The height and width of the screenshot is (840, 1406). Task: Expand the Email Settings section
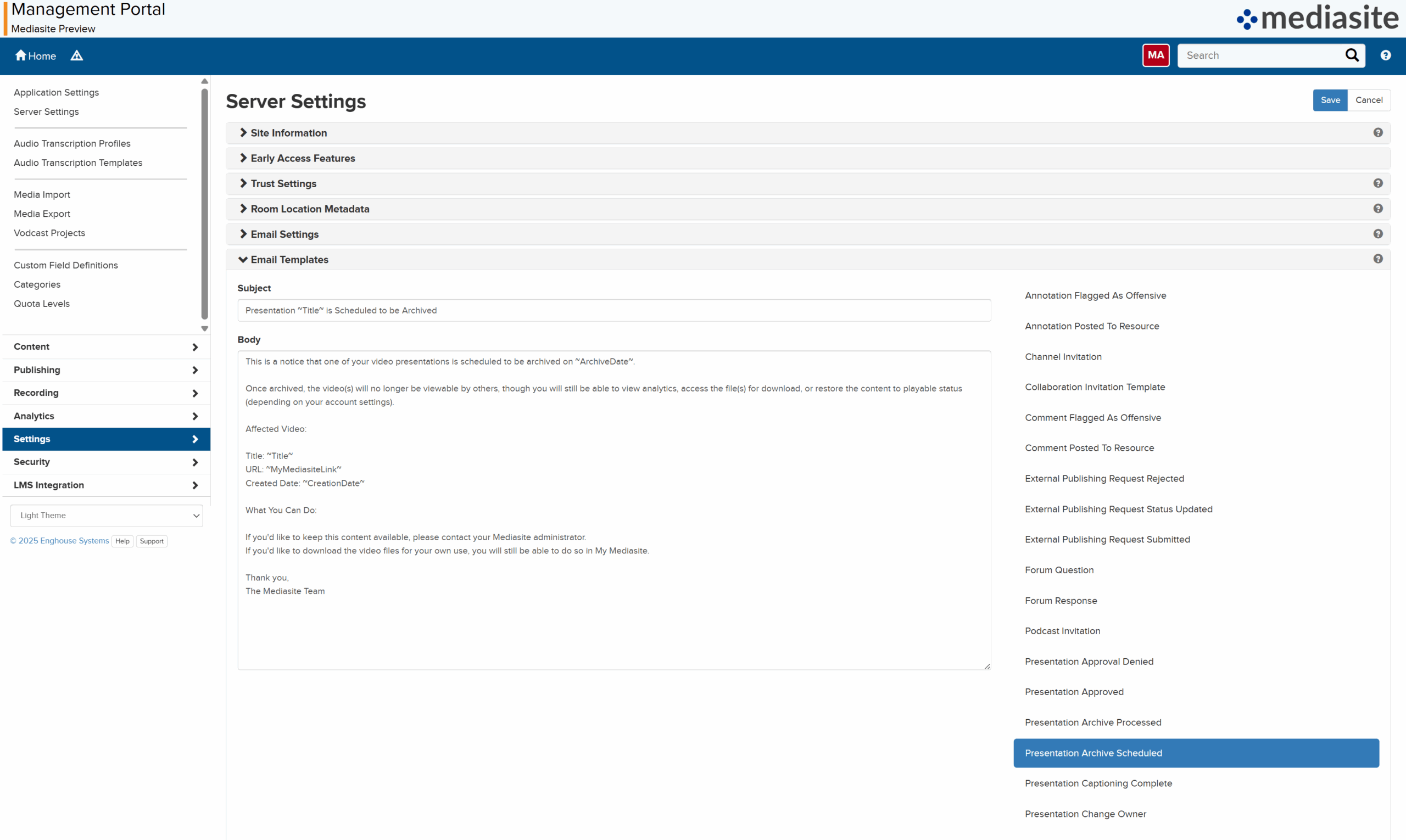[x=284, y=234]
